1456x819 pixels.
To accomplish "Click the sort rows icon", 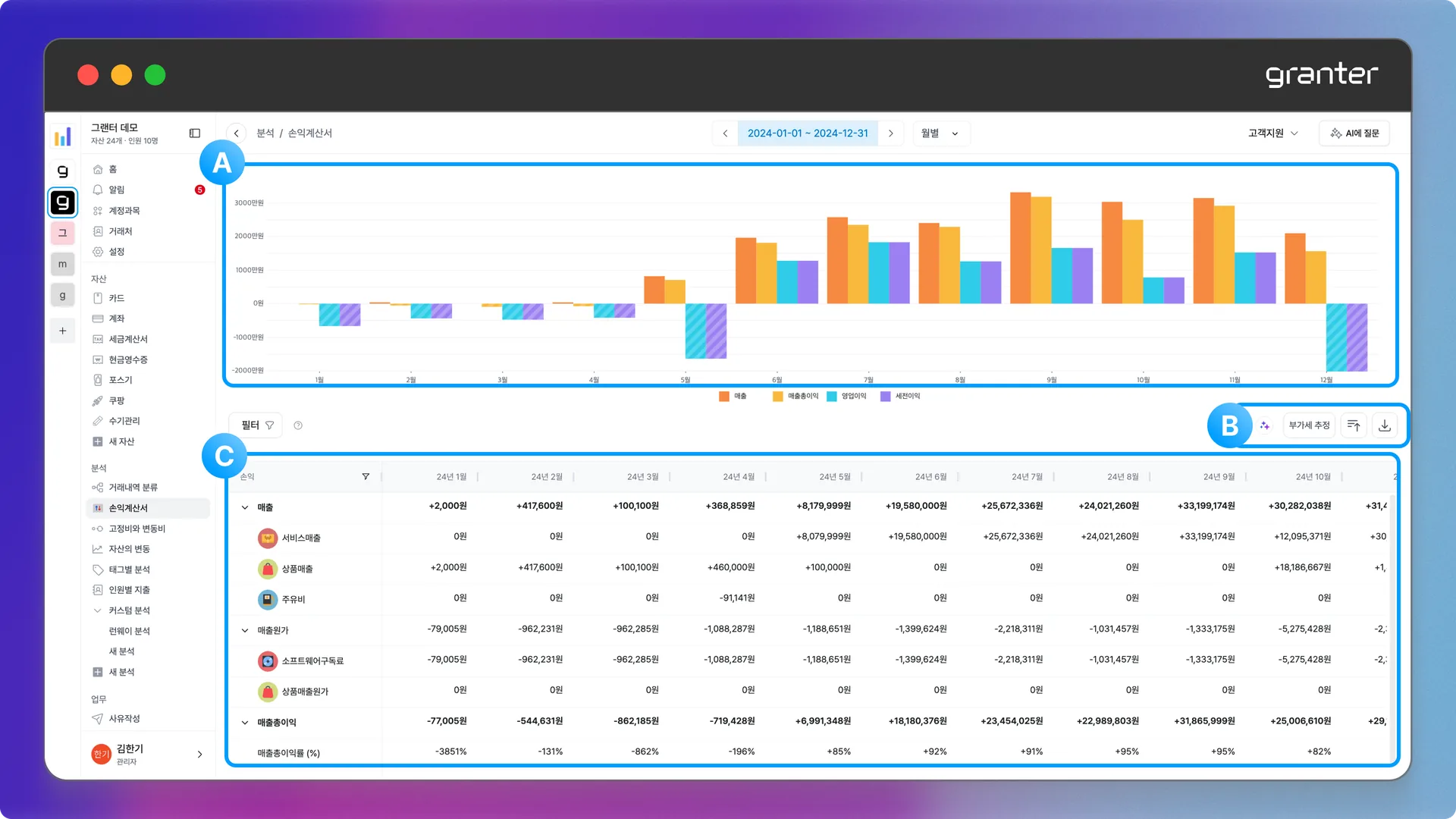I will coord(1354,425).
